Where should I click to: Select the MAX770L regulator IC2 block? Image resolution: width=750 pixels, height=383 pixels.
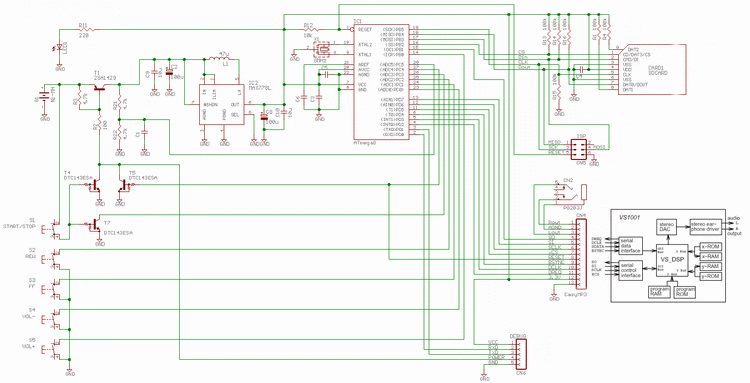pyautogui.click(x=221, y=104)
